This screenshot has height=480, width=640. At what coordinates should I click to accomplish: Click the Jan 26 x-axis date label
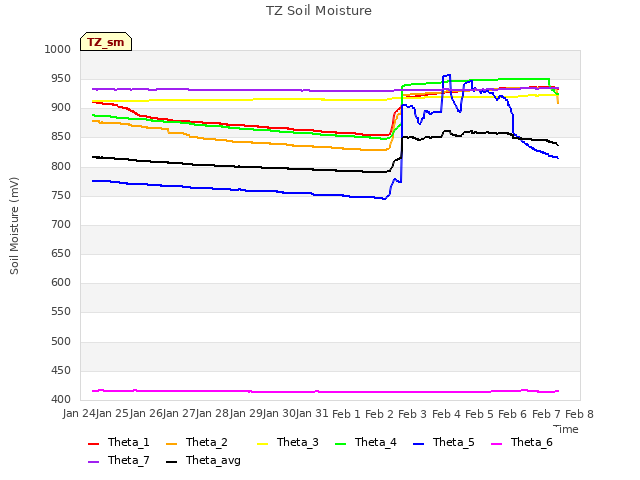point(146,414)
